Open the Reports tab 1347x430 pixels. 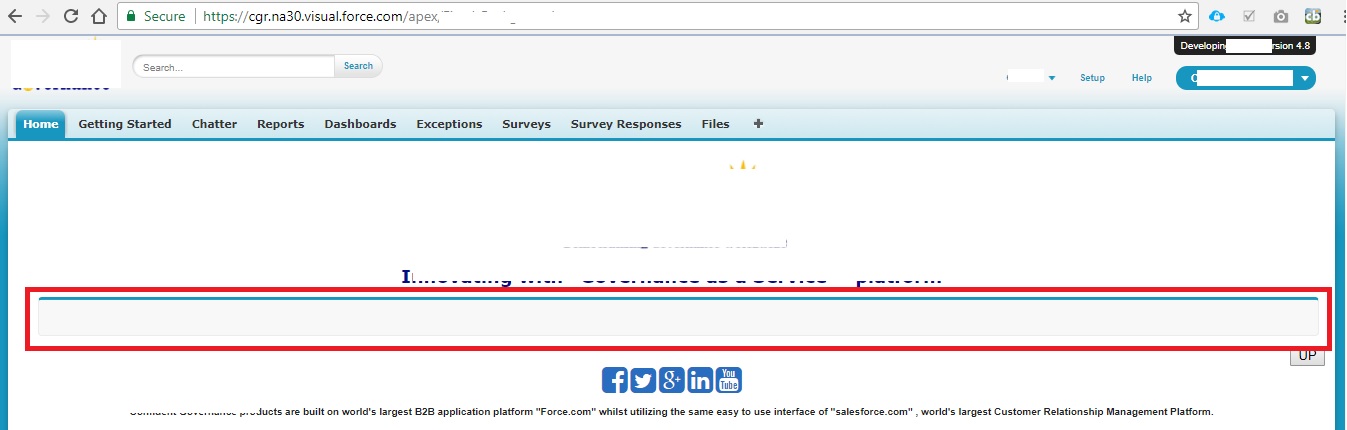pyautogui.click(x=280, y=124)
